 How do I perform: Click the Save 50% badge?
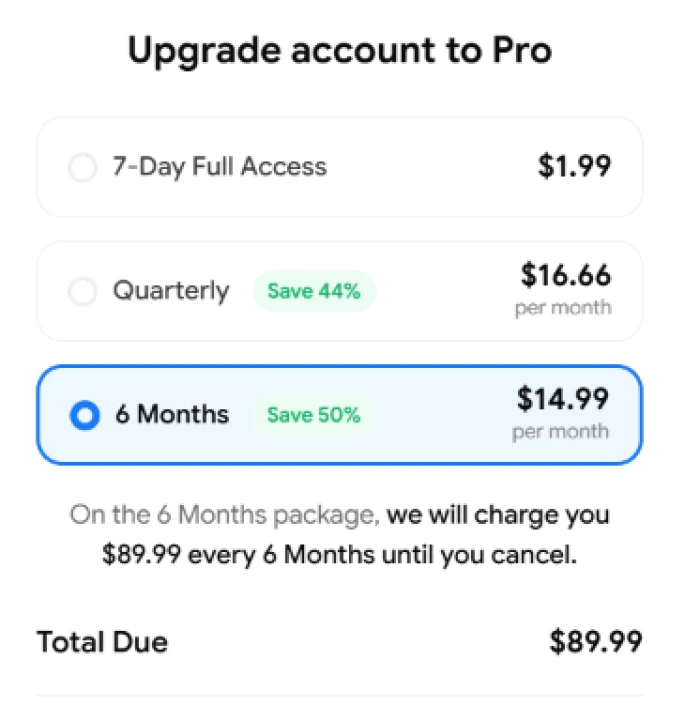[x=314, y=415]
